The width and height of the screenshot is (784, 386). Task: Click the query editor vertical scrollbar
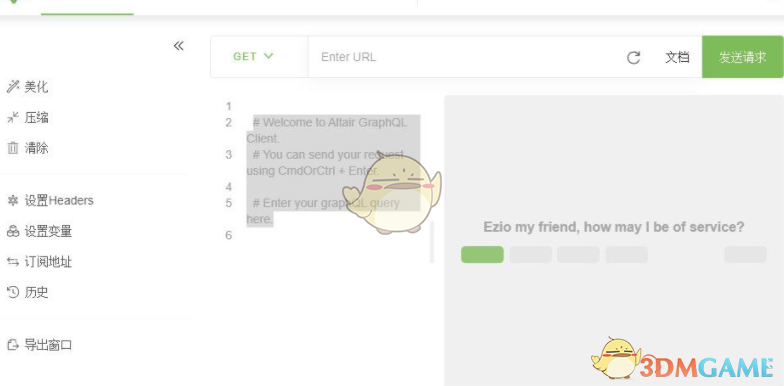coord(432,242)
